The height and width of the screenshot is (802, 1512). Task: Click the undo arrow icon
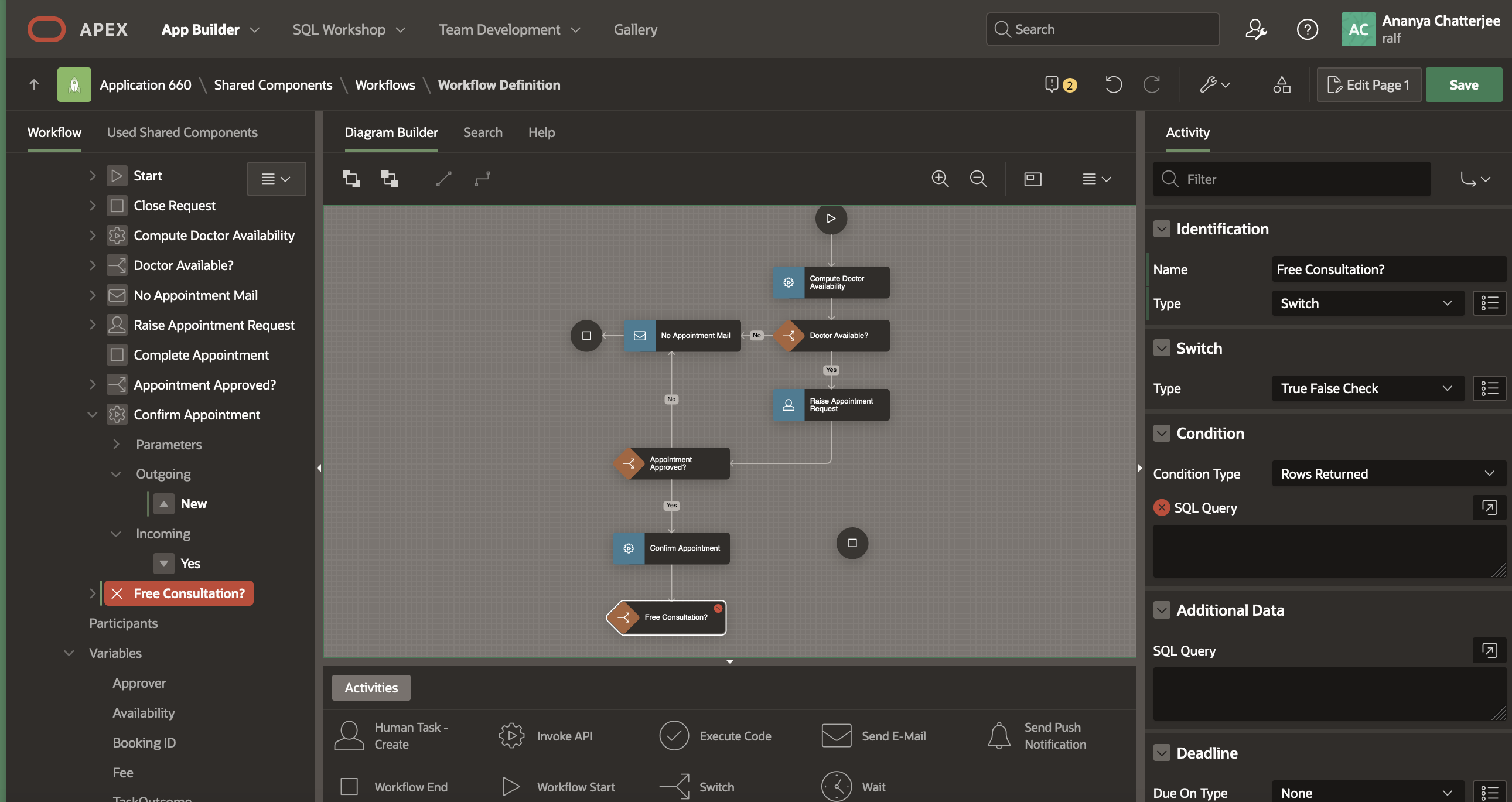point(1113,84)
